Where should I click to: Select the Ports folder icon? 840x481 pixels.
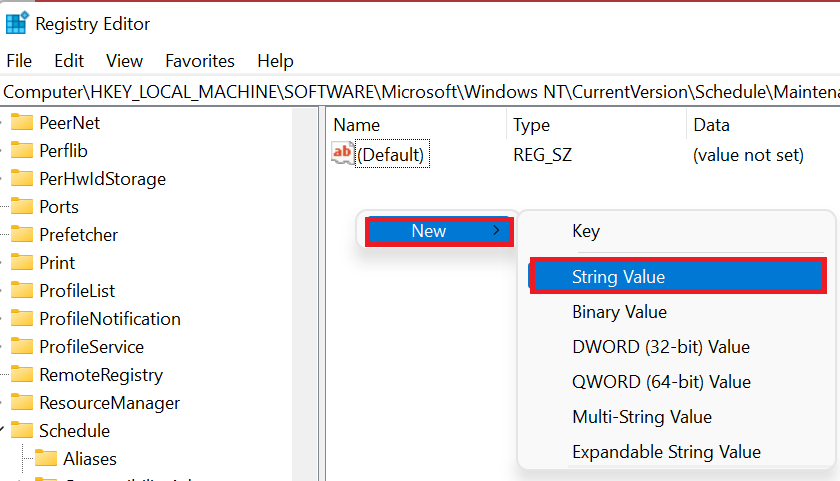click(x=22, y=206)
